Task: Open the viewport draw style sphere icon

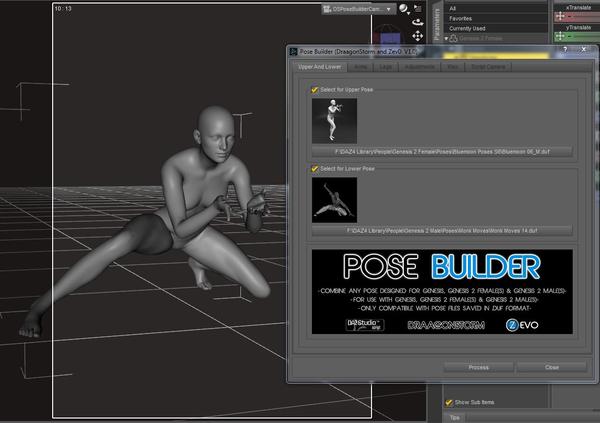Action: coord(403,8)
